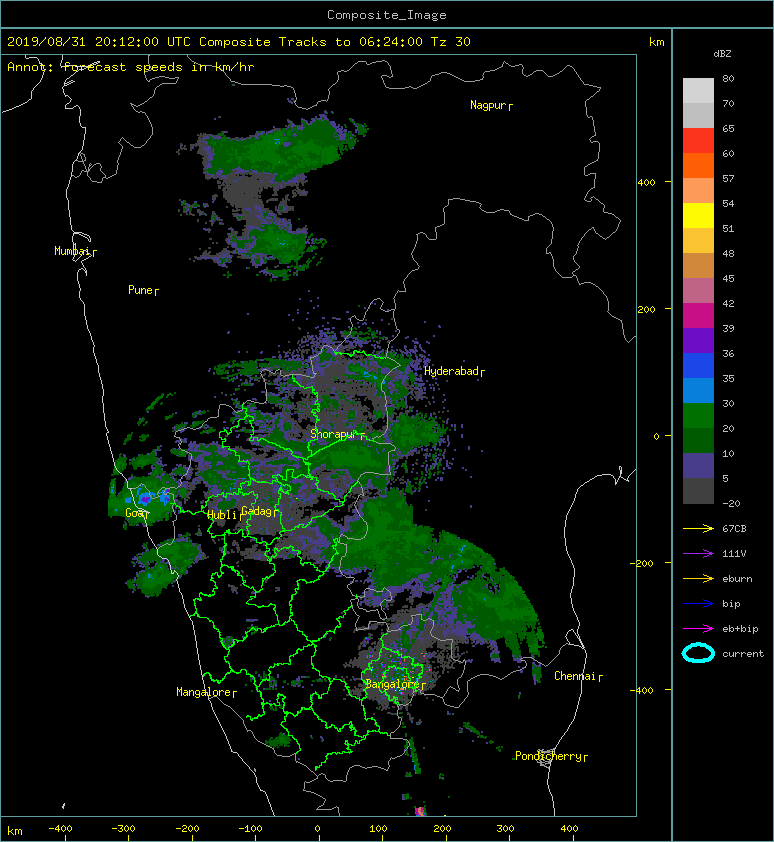Click the cyan current ellipse legend icon
Viewport: 774px width, 842px height.
(698, 653)
